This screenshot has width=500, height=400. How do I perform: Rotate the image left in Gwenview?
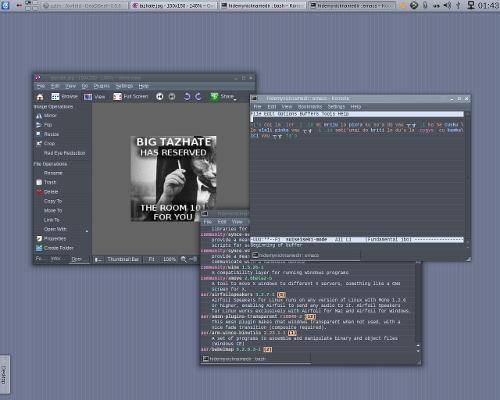point(187,97)
